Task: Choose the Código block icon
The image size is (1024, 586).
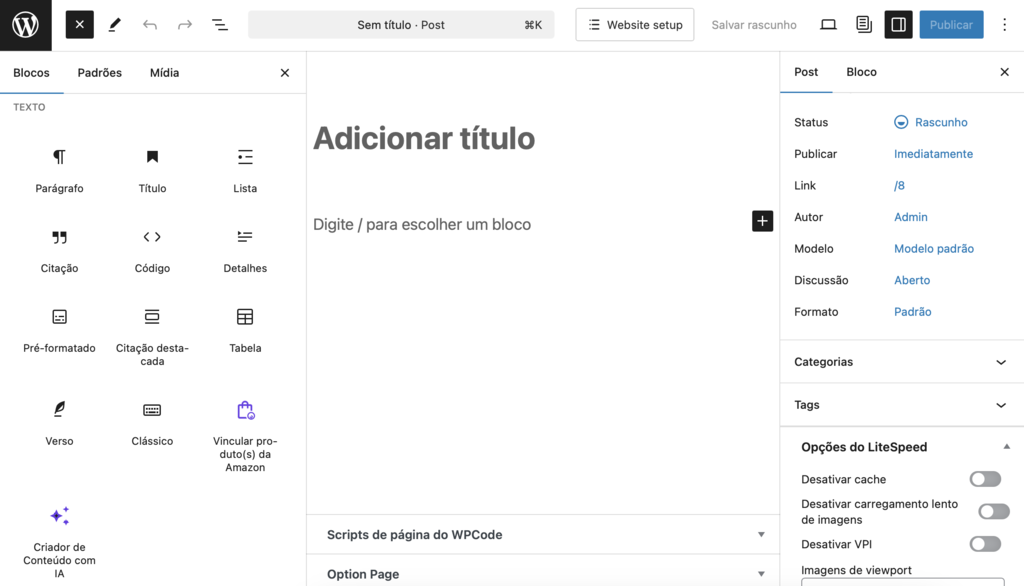Action: (x=152, y=237)
